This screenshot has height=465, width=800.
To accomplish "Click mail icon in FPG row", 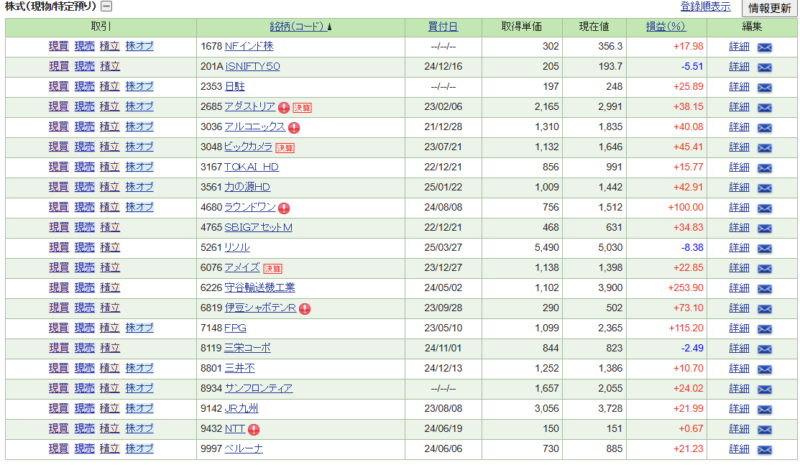I will tap(764, 329).
